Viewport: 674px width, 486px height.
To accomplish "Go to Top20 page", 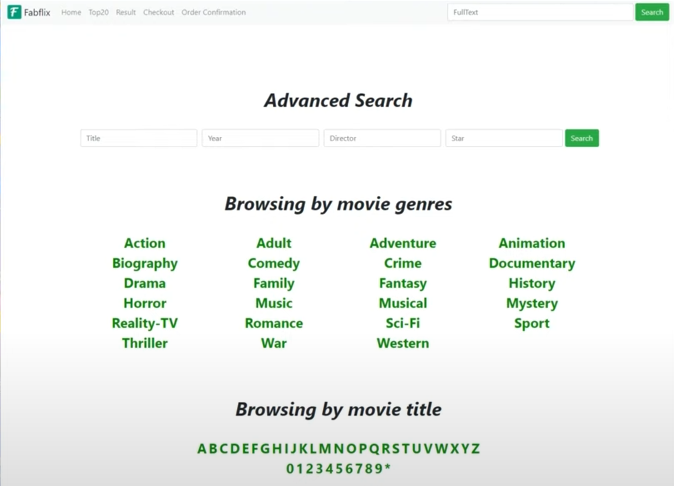I will [x=98, y=12].
